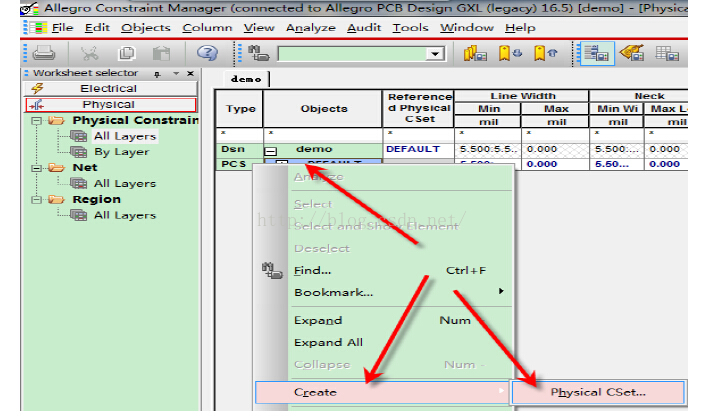Click the demo worksheet tab
704x419 pixels.
pyautogui.click(x=246, y=78)
